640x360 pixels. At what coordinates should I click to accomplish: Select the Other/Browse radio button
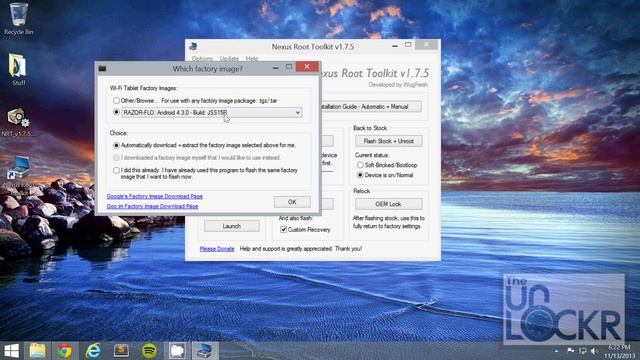[116, 100]
